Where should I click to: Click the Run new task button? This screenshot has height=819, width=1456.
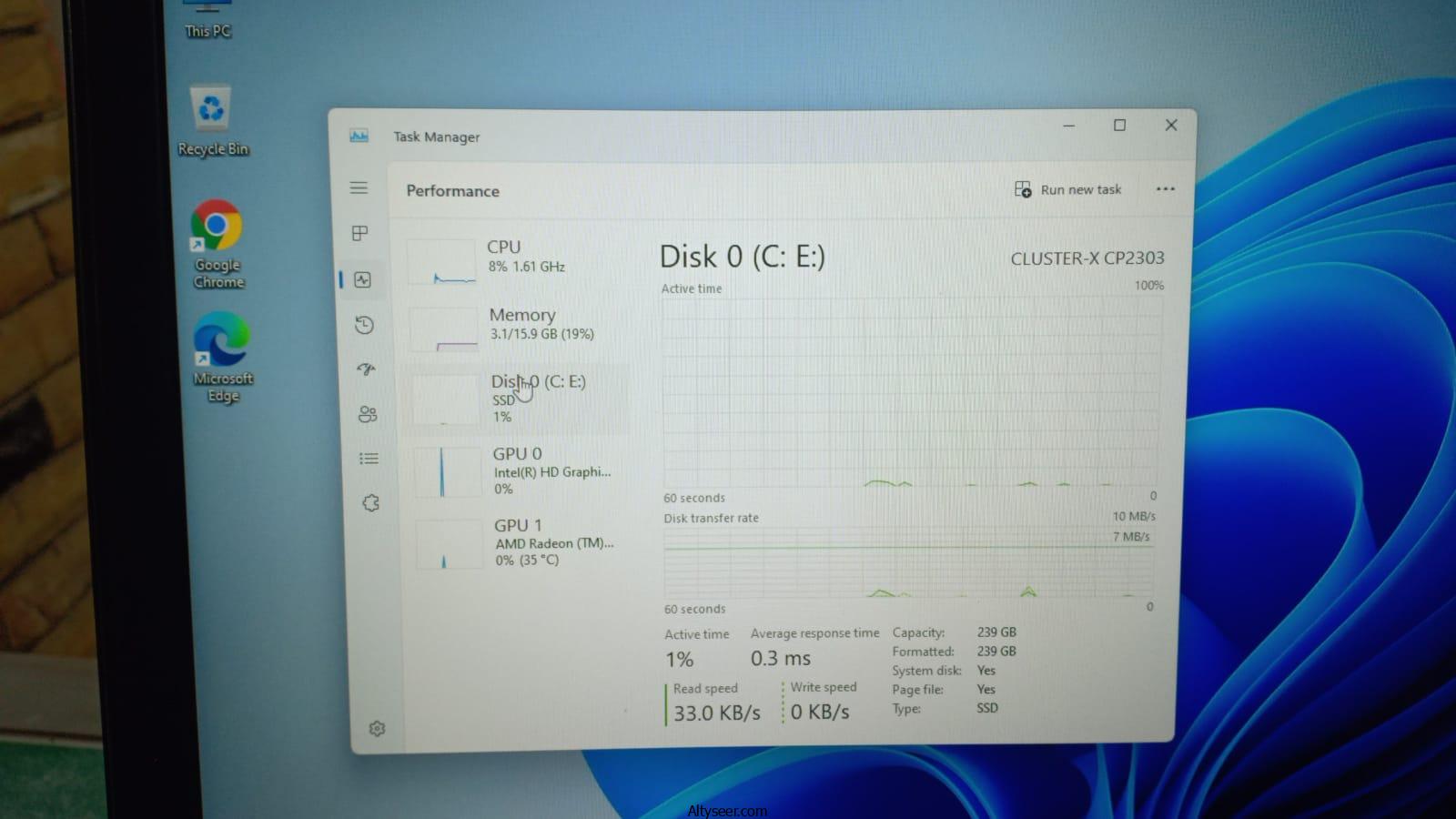point(1068,189)
